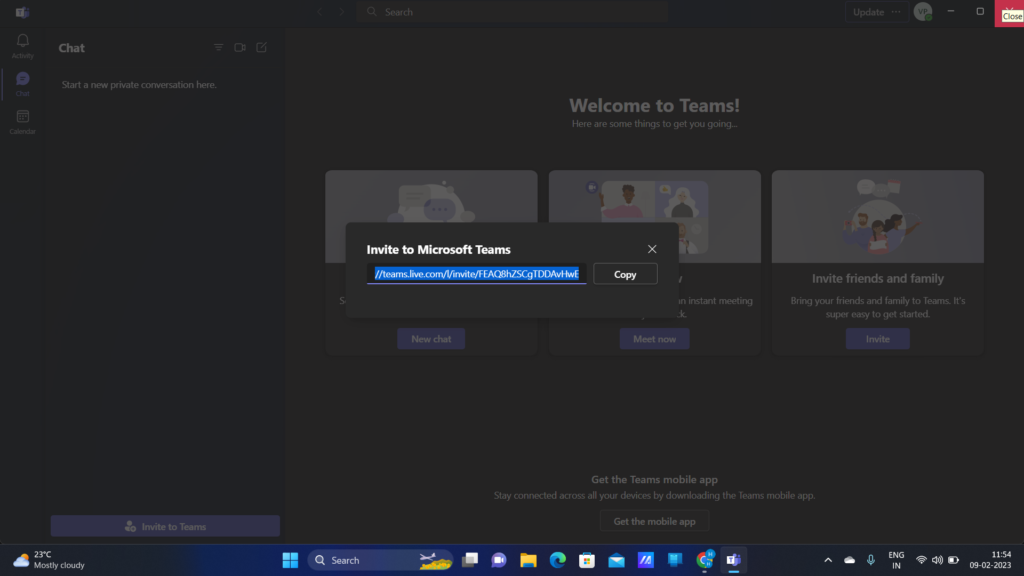Select the Chat icon in the left rail
The height and width of the screenshot is (576, 1024).
pos(22,84)
